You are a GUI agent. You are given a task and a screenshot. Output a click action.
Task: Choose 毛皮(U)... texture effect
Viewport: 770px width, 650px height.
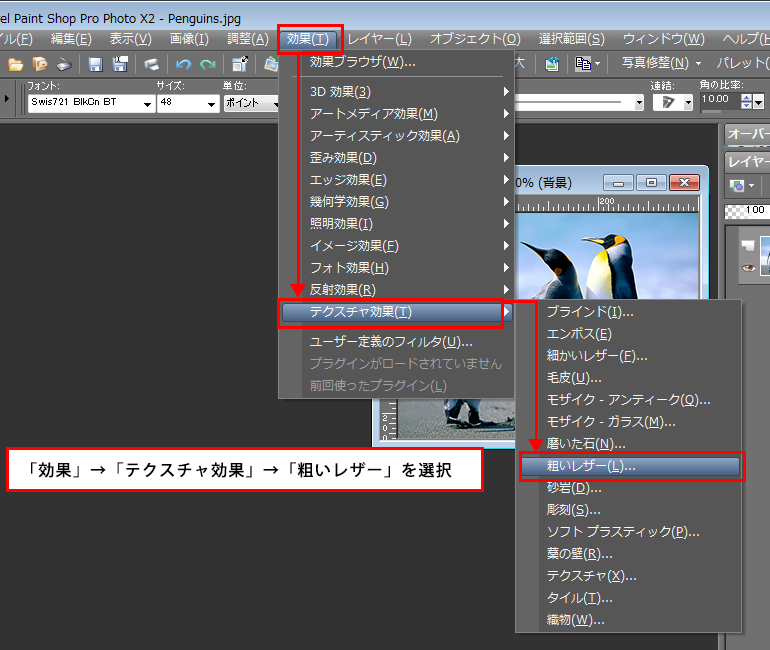628,378
